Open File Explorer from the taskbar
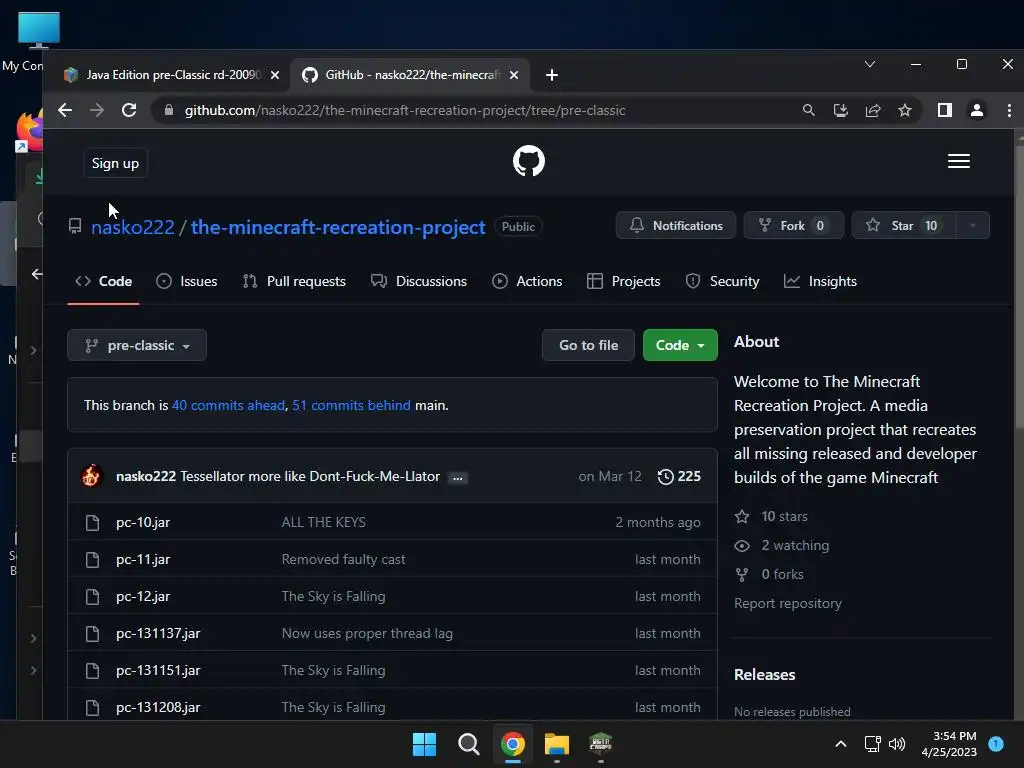 coord(557,744)
